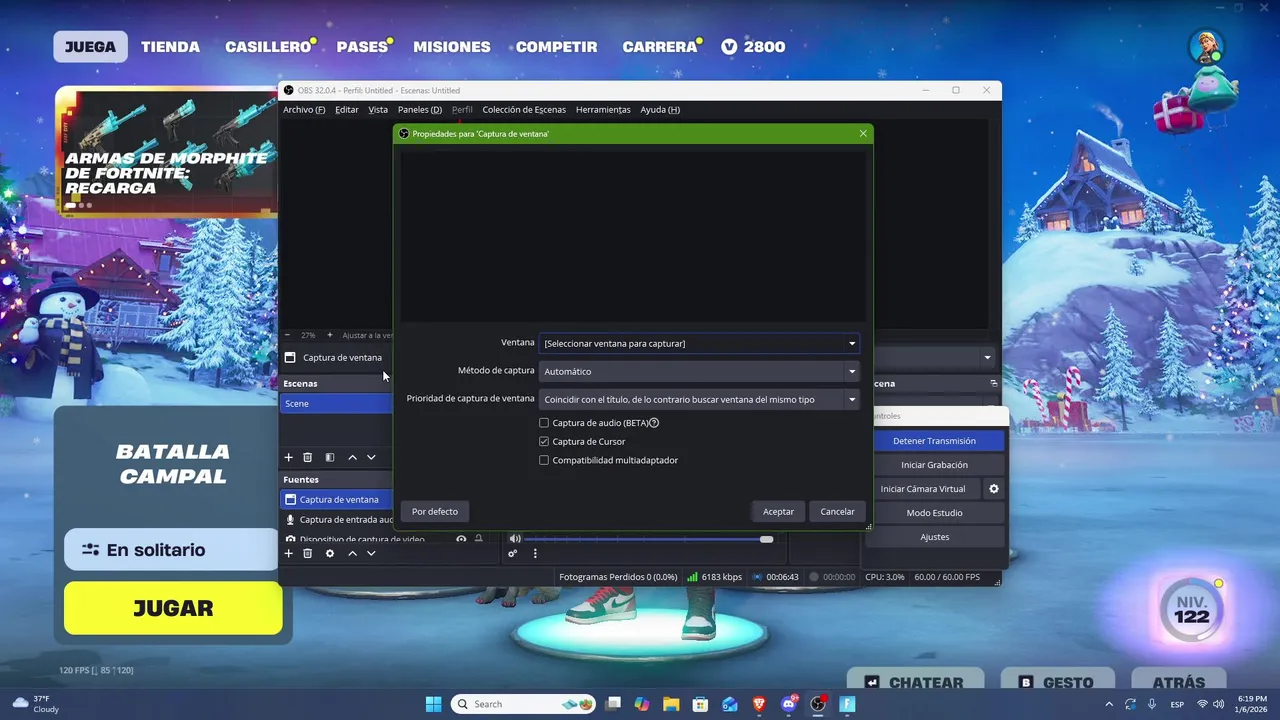Open advanced audio properties gears icon
Image resolution: width=1280 pixels, height=720 pixels.
[x=513, y=554]
